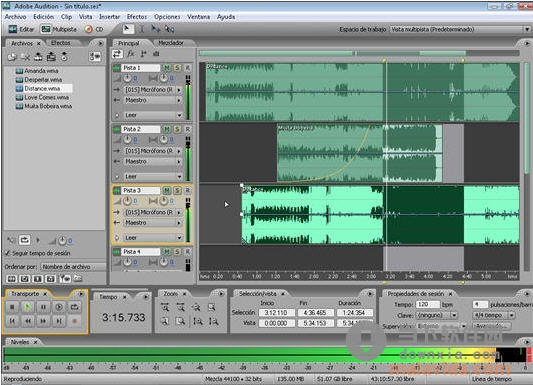Show the sends view icon
533x385 pixels.
pos(143,54)
